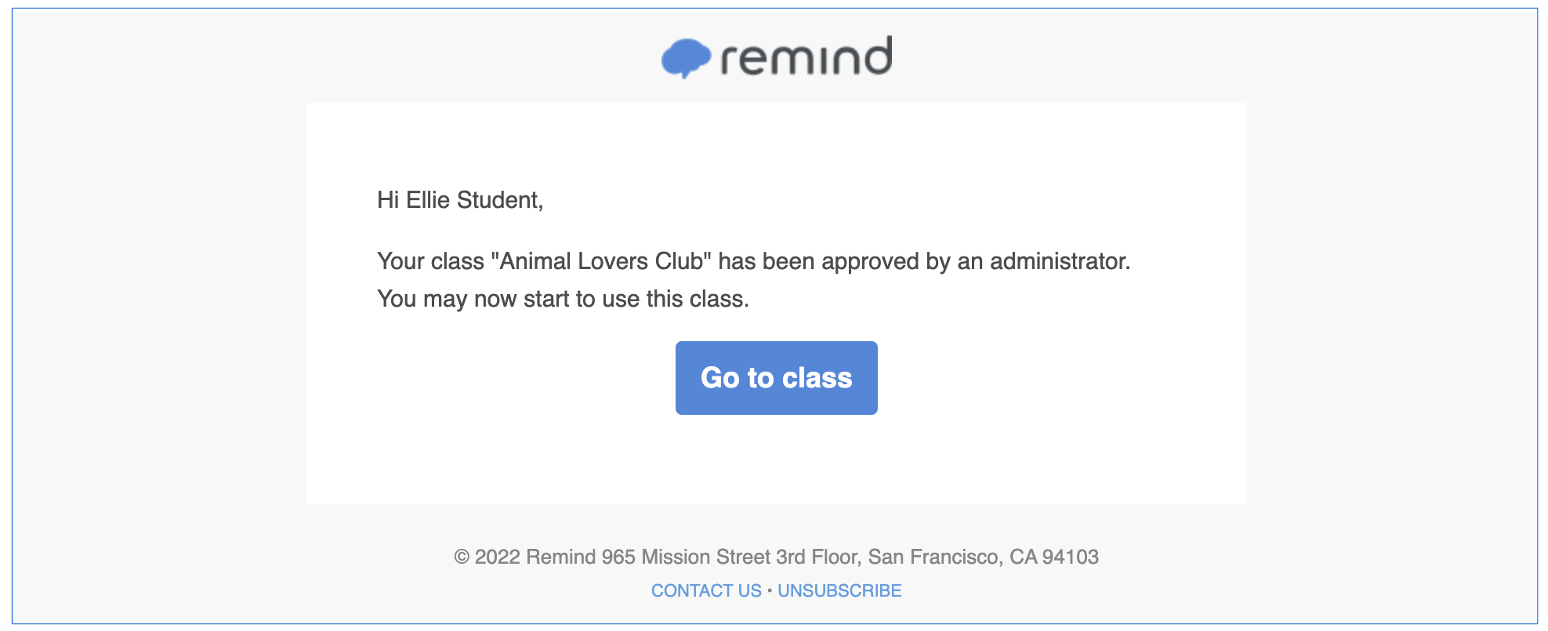Click "San Francisco, CA 94103" footer text
The image size is (1548, 631).
[983, 557]
